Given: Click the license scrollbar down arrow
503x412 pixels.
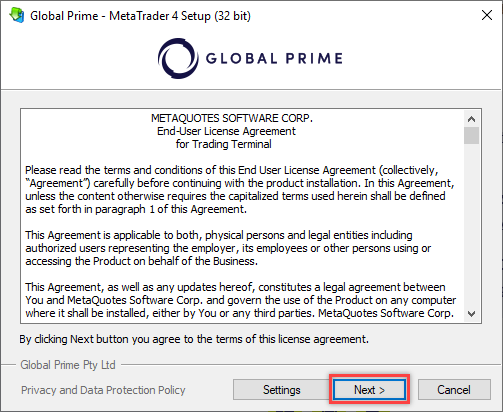Looking at the screenshot, I should (x=471, y=314).
